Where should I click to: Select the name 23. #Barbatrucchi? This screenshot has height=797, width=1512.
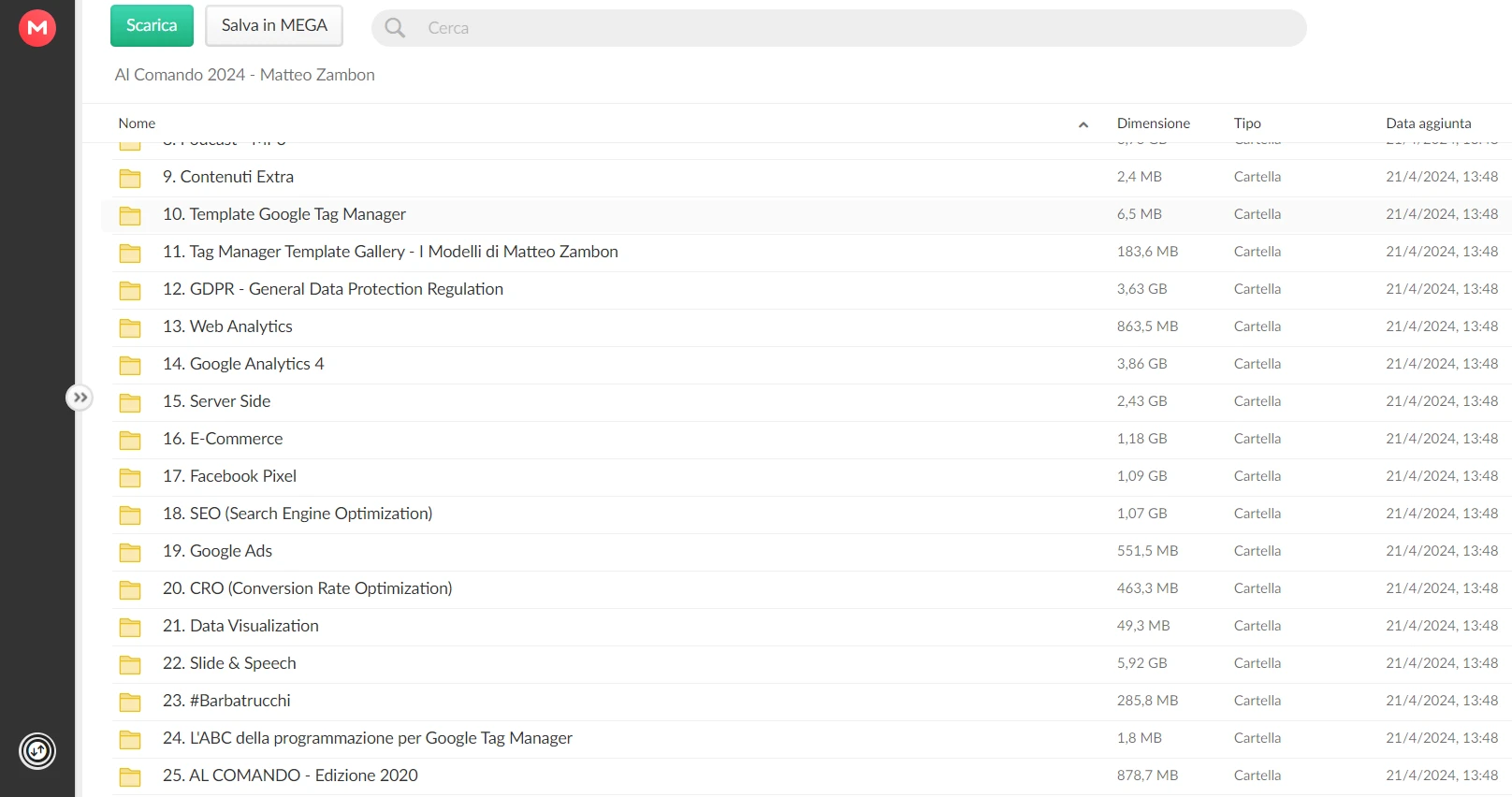(226, 701)
